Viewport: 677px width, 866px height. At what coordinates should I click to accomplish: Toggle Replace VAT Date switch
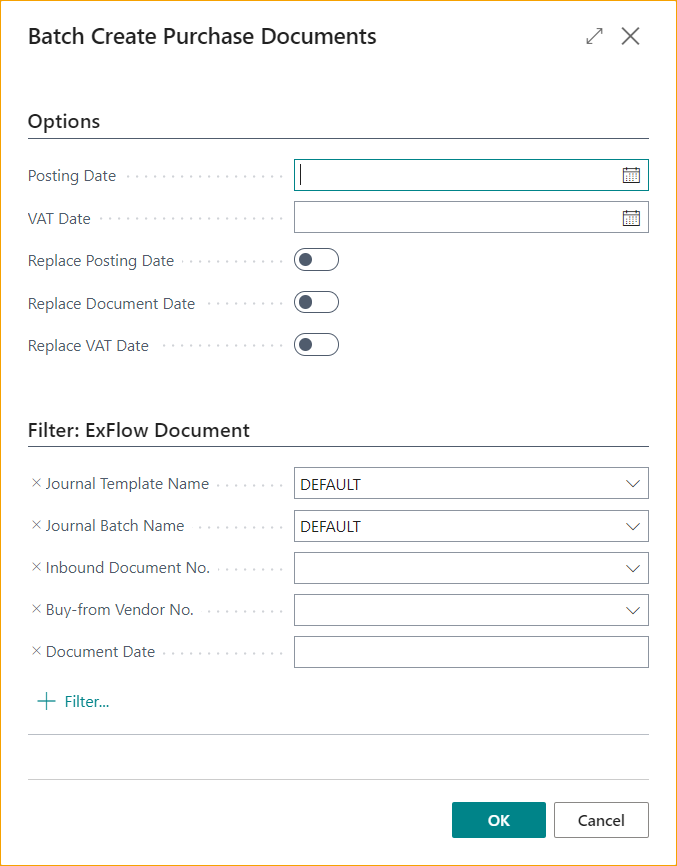pyautogui.click(x=316, y=345)
